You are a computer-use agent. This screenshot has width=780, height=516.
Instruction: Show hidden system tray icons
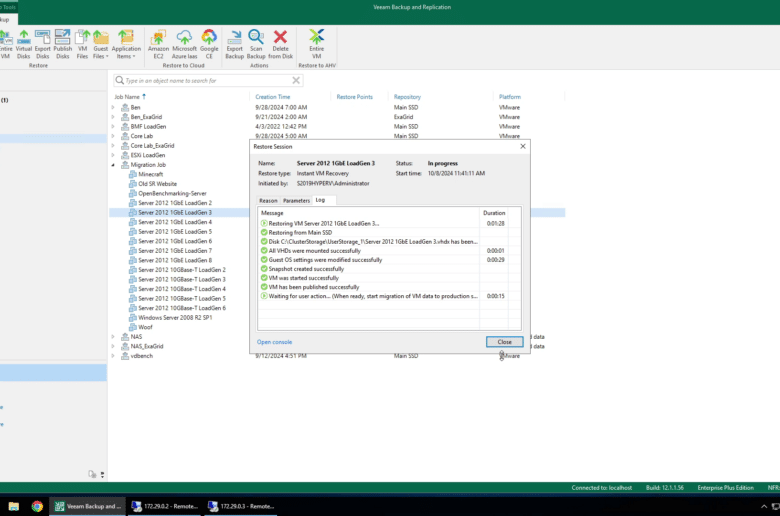pyautogui.click(x=764, y=507)
